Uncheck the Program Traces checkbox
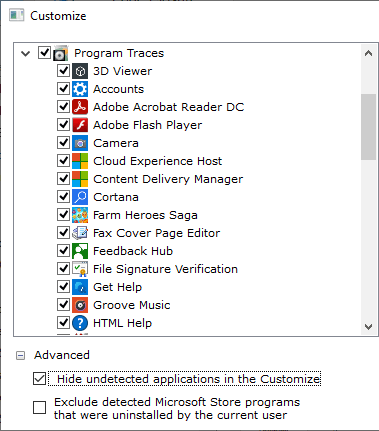379x431 pixels. click(x=44, y=52)
